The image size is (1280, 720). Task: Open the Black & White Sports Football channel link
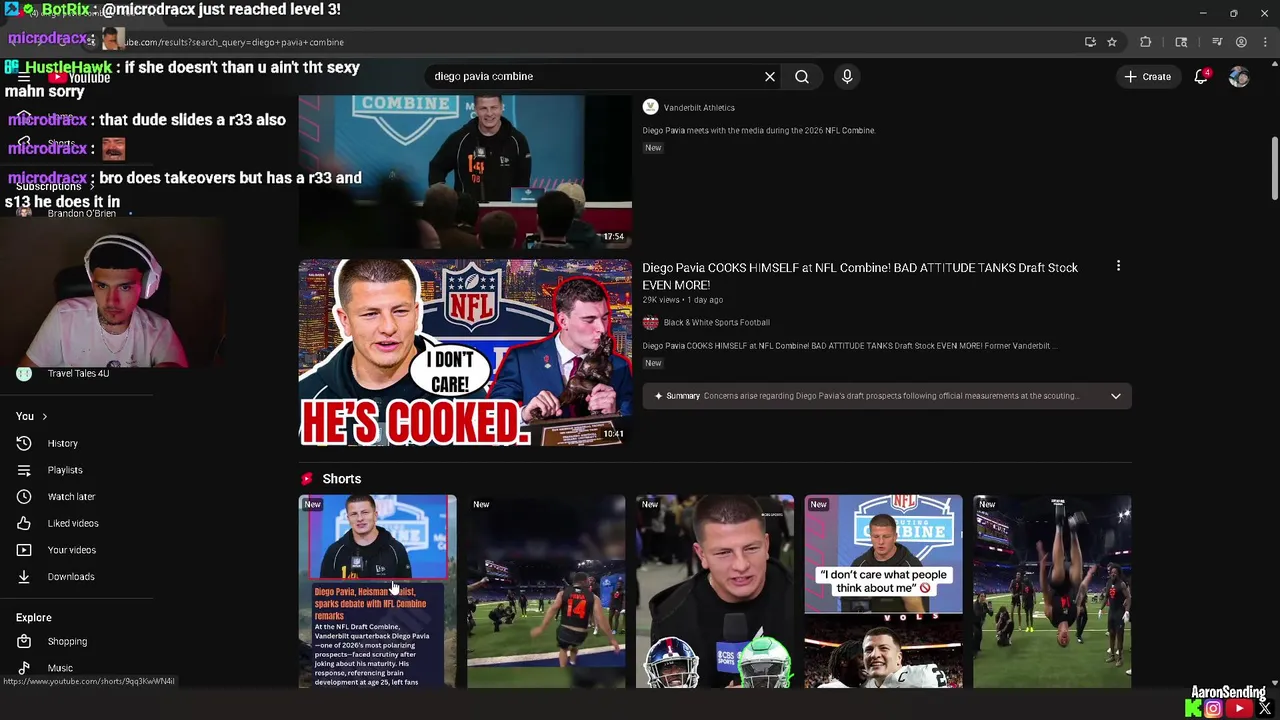(716, 322)
